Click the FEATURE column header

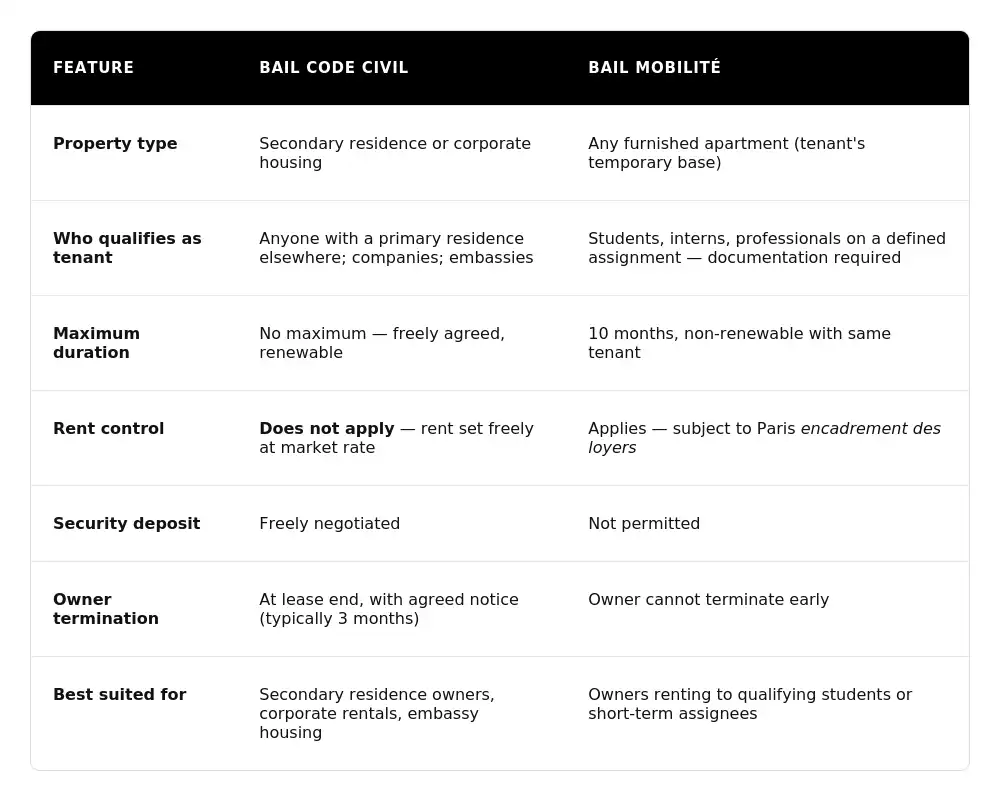tap(93, 68)
